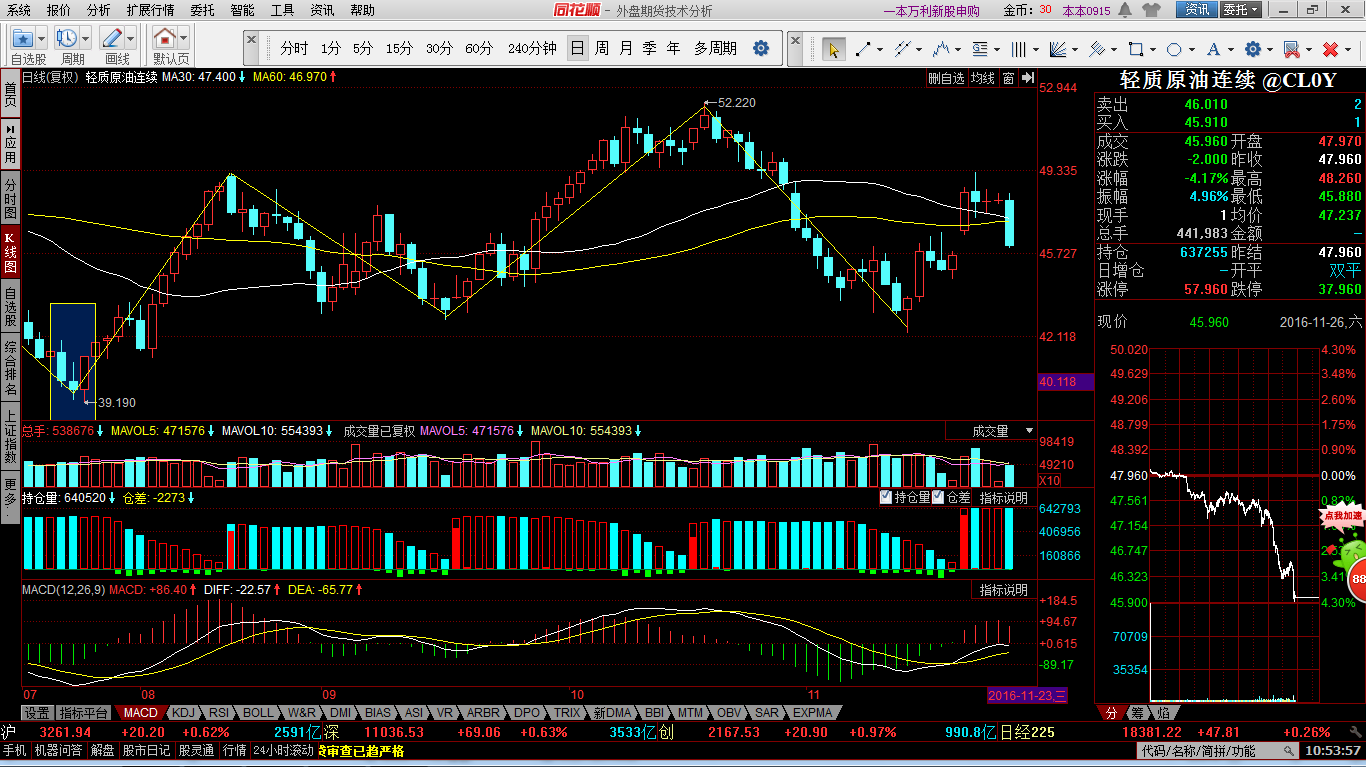The width and height of the screenshot is (1366, 767).
Task: Open the 自选股 star-folder icon
Action: [x=23, y=39]
